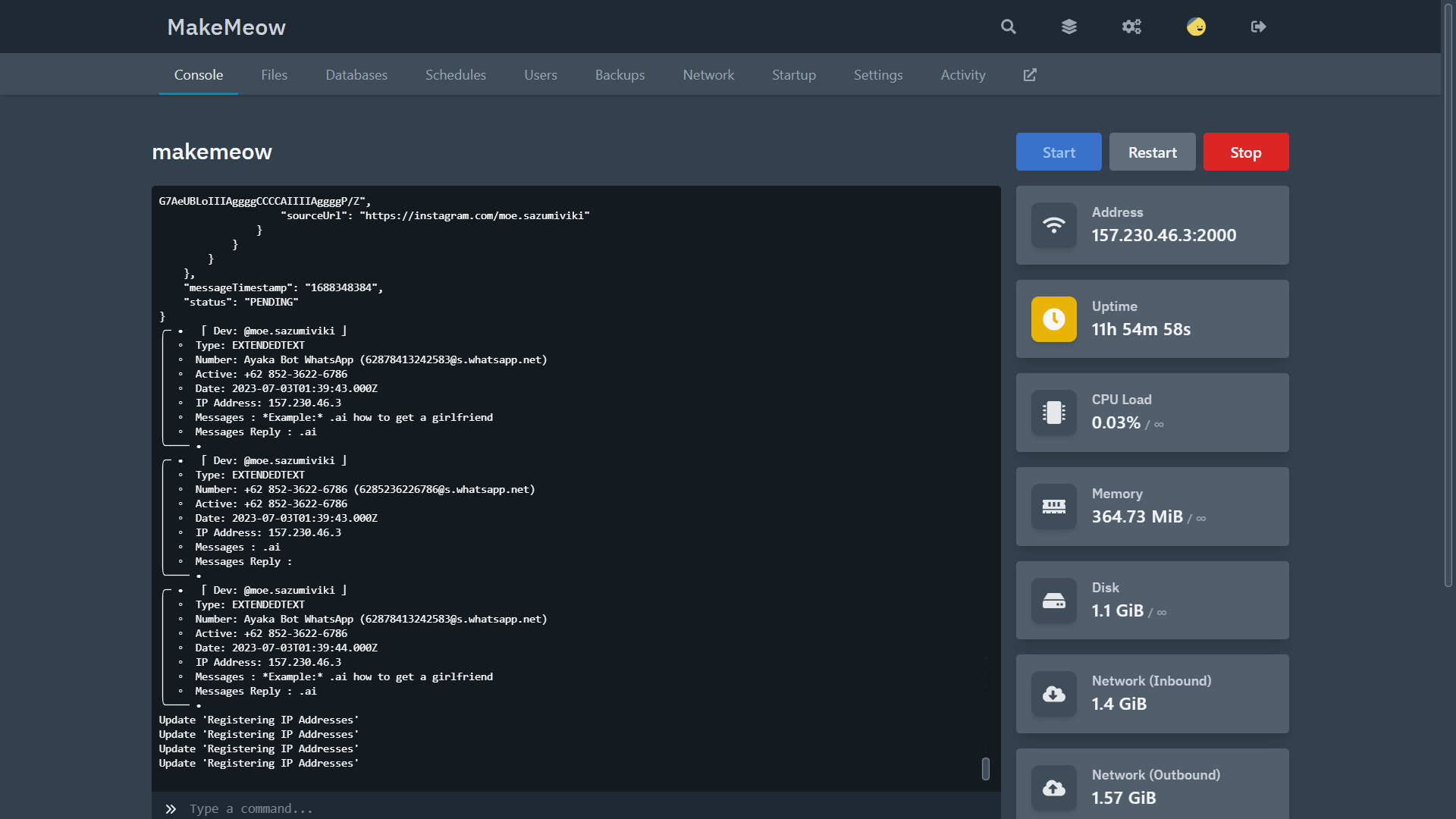Click the search magnifier icon in header

[x=1008, y=27]
